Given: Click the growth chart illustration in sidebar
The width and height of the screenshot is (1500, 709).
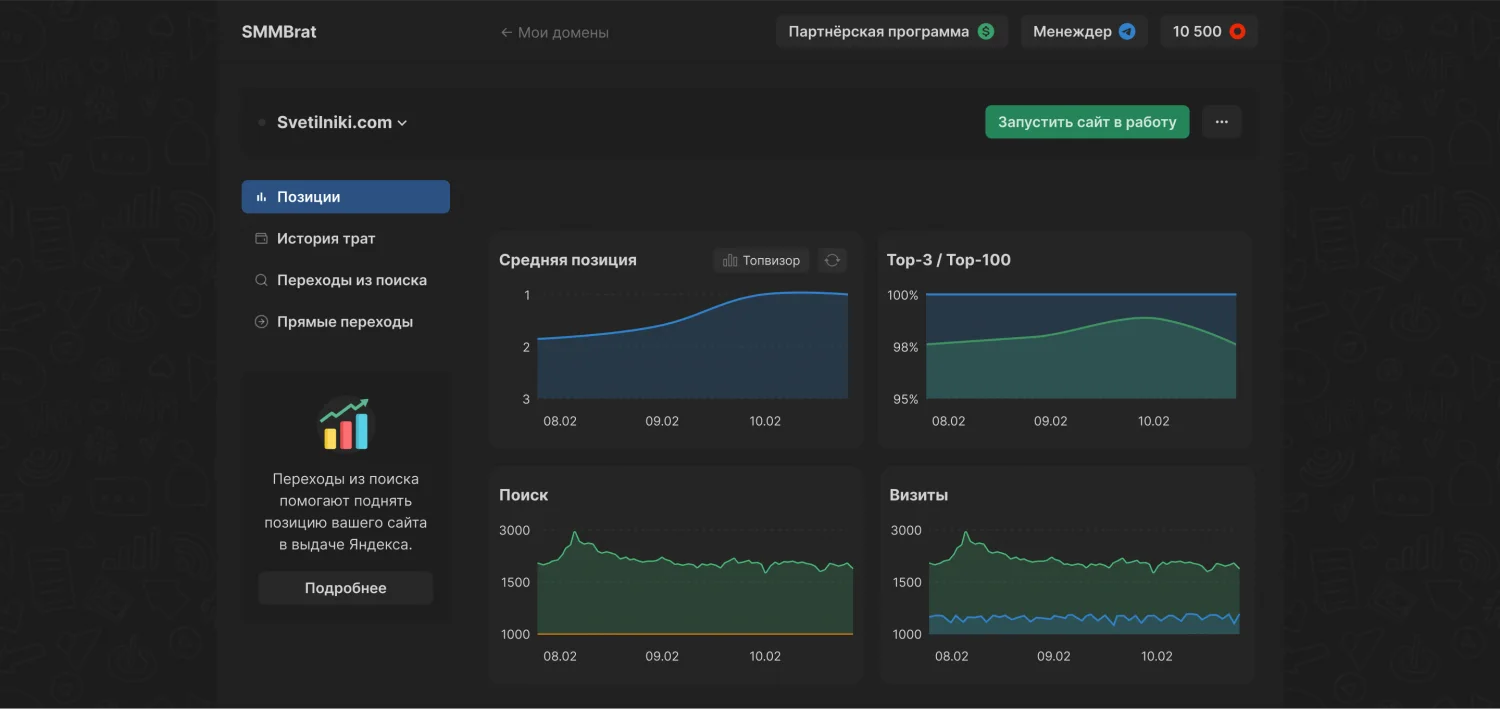Looking at the screenshot, I should [x=345, y=423].
